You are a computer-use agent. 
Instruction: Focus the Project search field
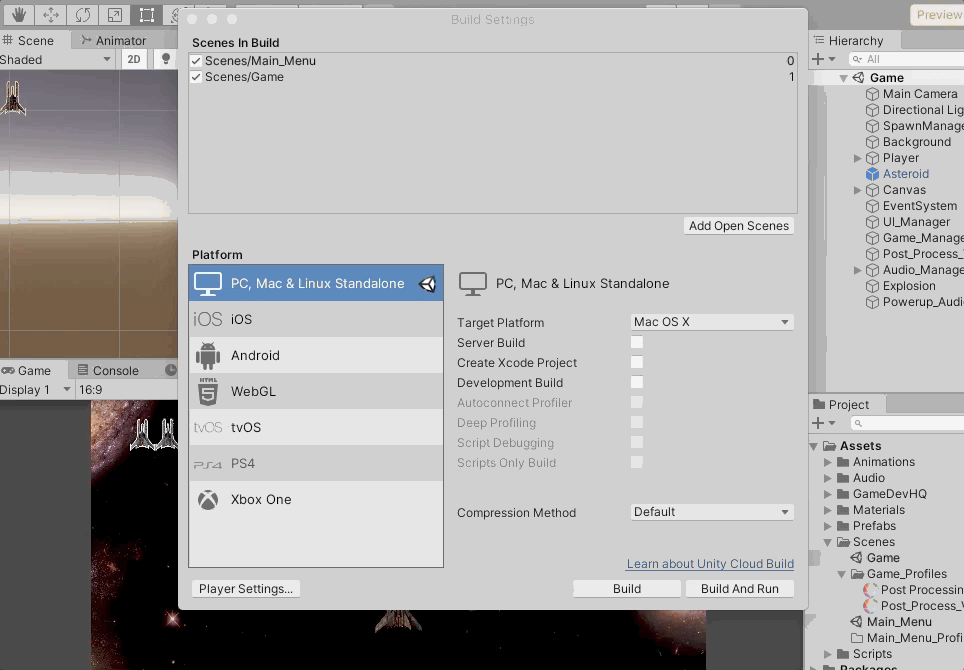[x=907, y=423]
